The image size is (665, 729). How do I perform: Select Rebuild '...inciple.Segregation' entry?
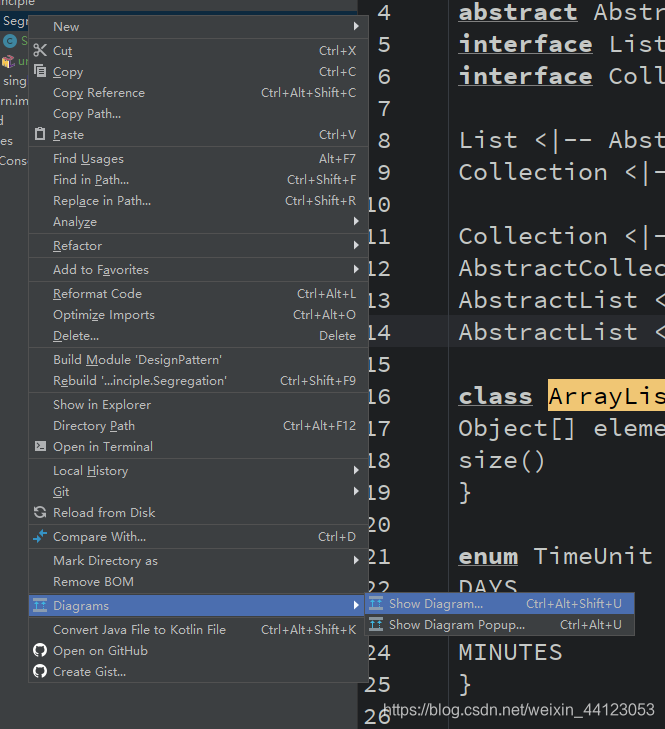(x=199, y=380)
